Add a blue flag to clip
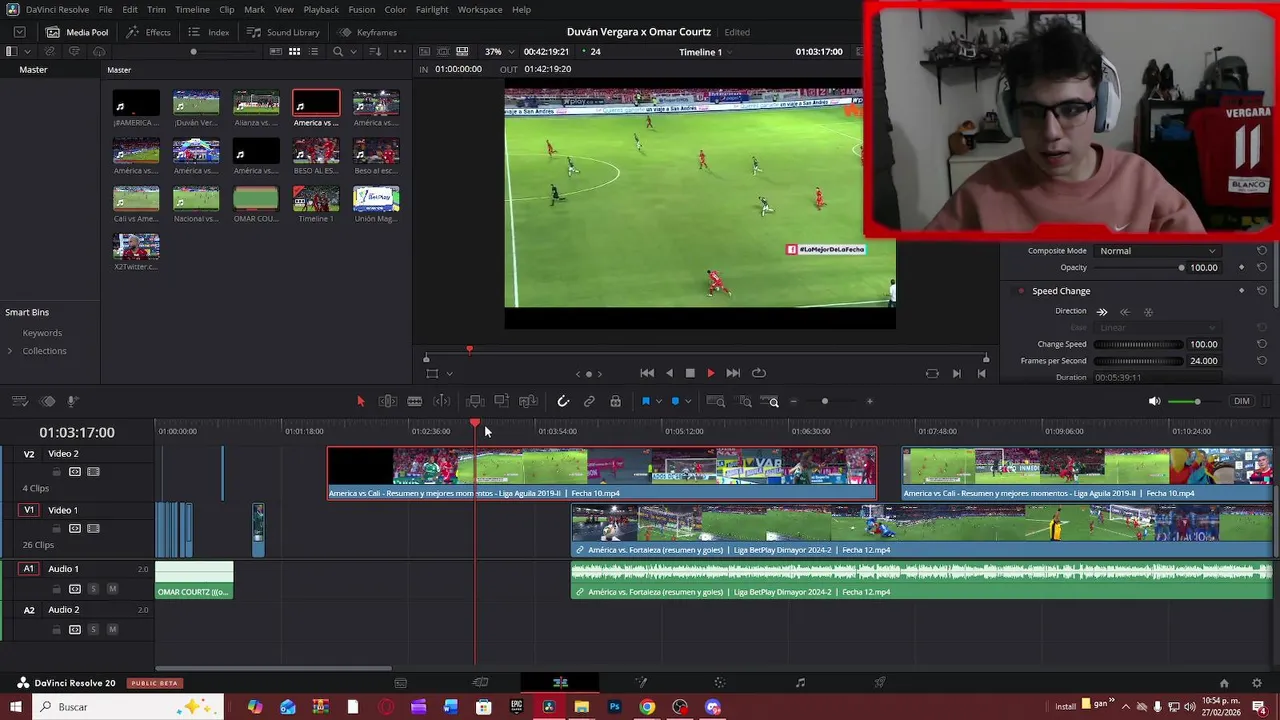The height and width of the screenshot is (720, 1280). [x=646, y=401]
